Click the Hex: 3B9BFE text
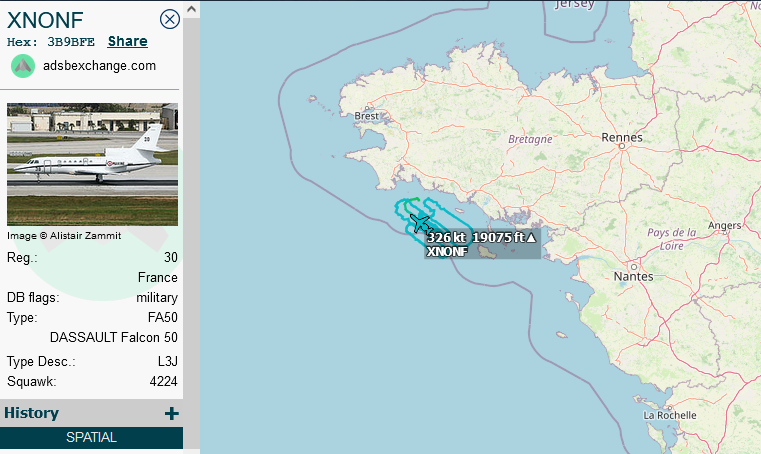The image size is (761, 454). coord(51,42)
